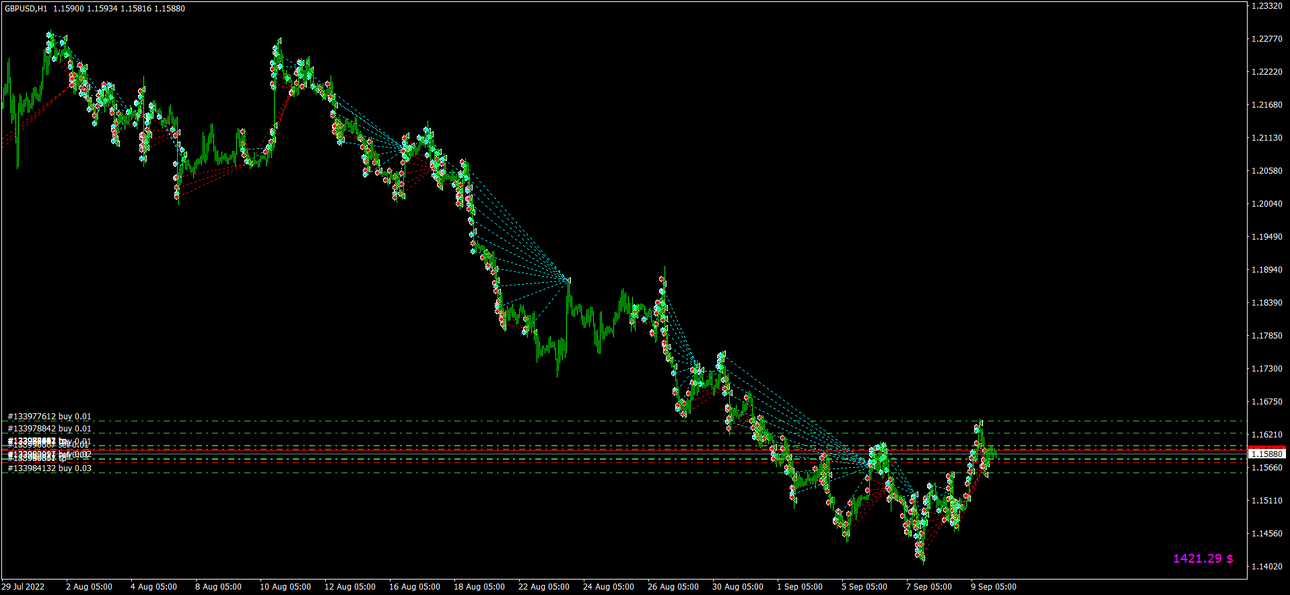
Task: Click the 1 Sep 05:00 time label
Action: pos(801,587)
